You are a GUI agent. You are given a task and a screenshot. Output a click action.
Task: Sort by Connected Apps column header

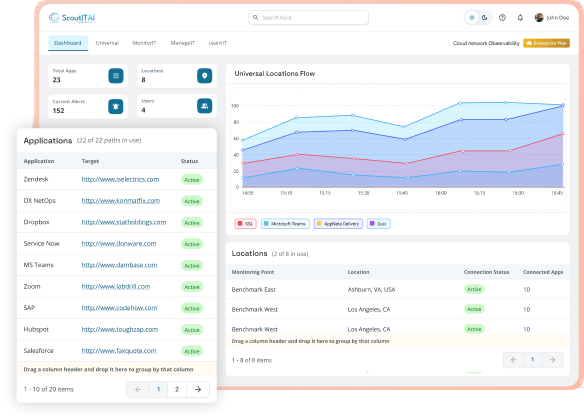point(543,272)
